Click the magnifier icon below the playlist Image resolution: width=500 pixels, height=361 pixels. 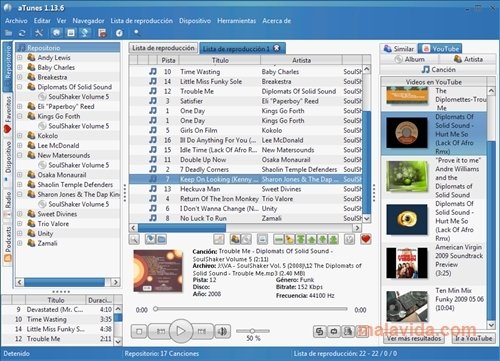(x=134, y=239)
